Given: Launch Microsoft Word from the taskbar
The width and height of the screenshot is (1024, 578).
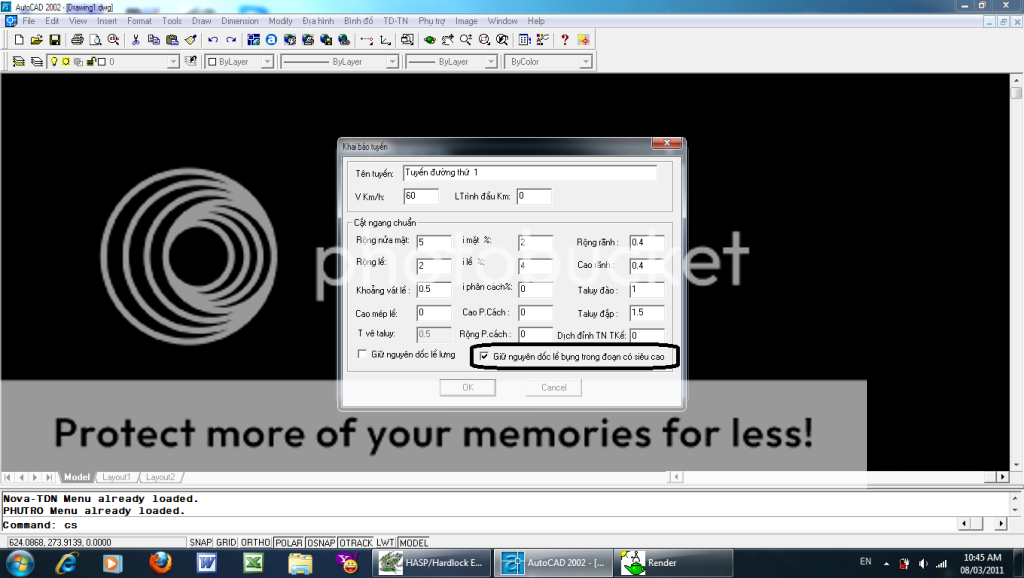Looking at the screenshot, I should point(206,562).
